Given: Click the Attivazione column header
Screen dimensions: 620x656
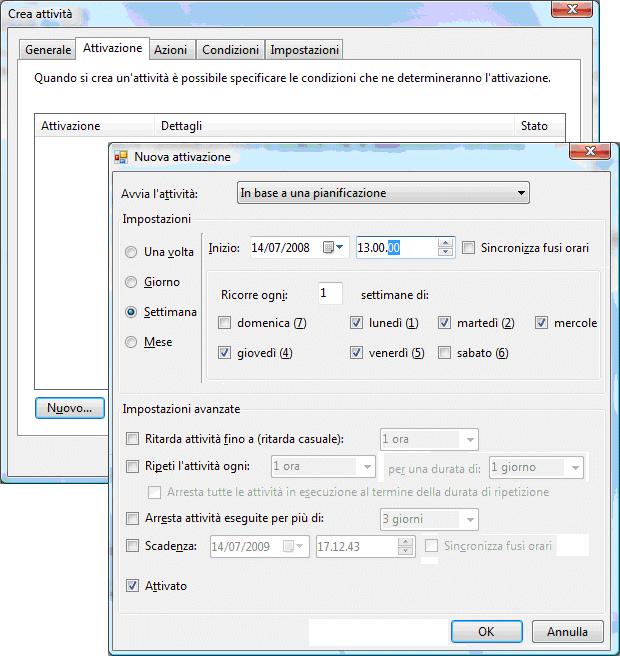Looking at the screenshot, I should pos(95,126).
